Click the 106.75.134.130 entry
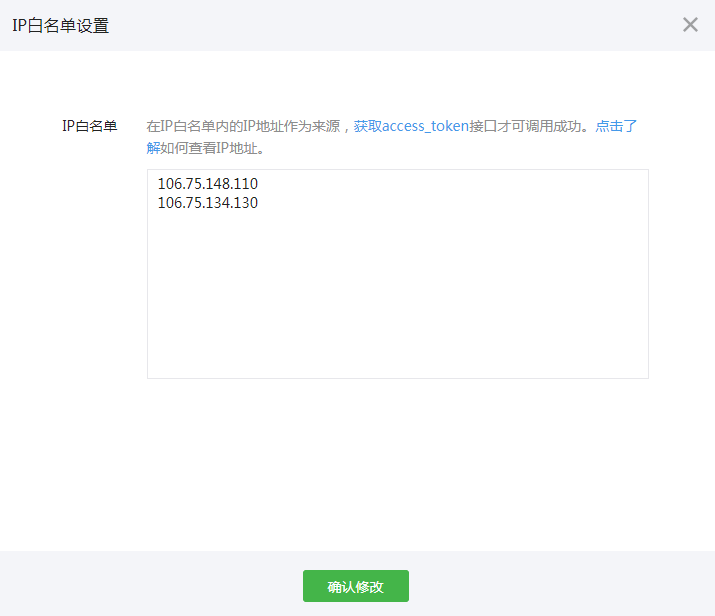Viewport: 715px width, 616px height. (x=208, y=202)
